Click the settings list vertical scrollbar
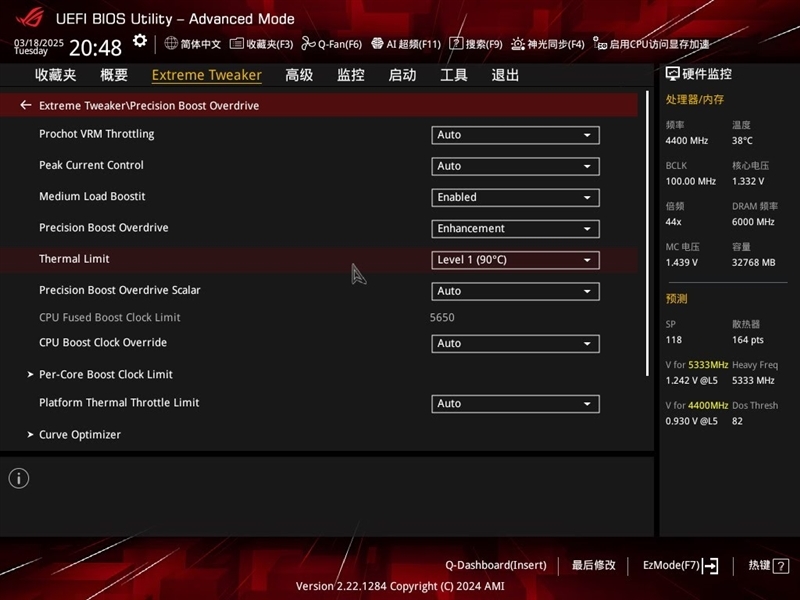800x600 pixels. [647, 234]
